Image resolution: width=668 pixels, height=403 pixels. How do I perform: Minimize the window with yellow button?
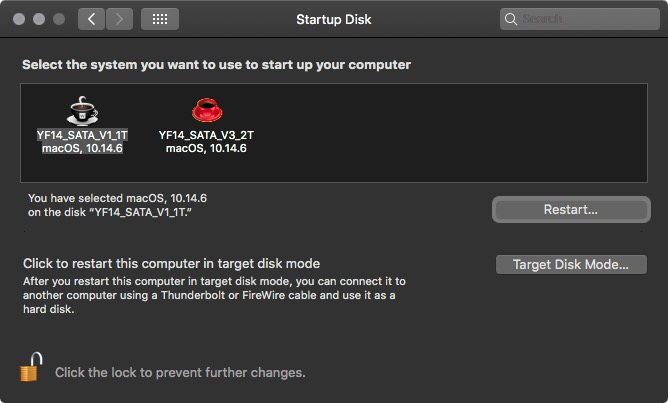point(40,19)
